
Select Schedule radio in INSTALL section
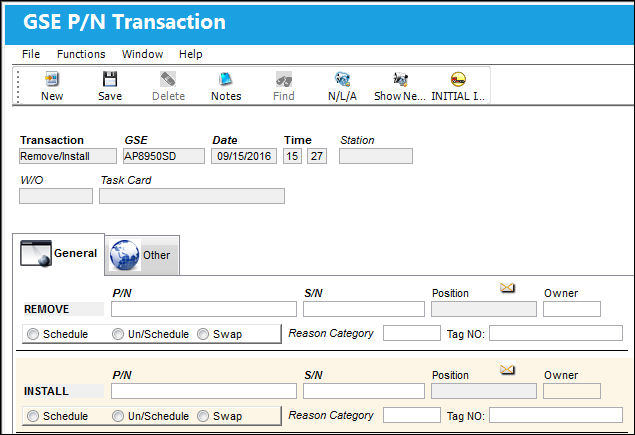point(33,416)
